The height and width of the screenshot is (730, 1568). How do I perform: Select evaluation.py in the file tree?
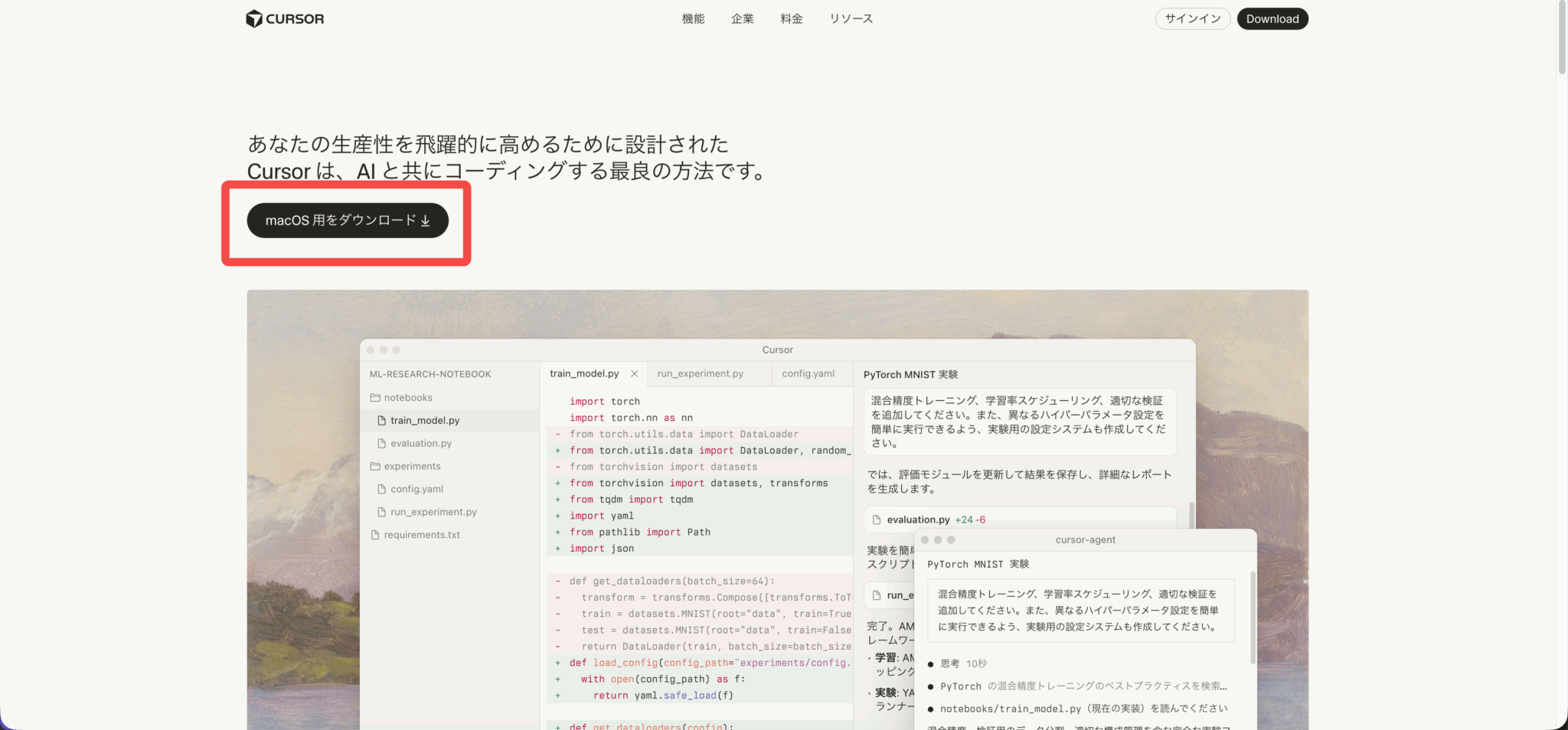[420, 443]
